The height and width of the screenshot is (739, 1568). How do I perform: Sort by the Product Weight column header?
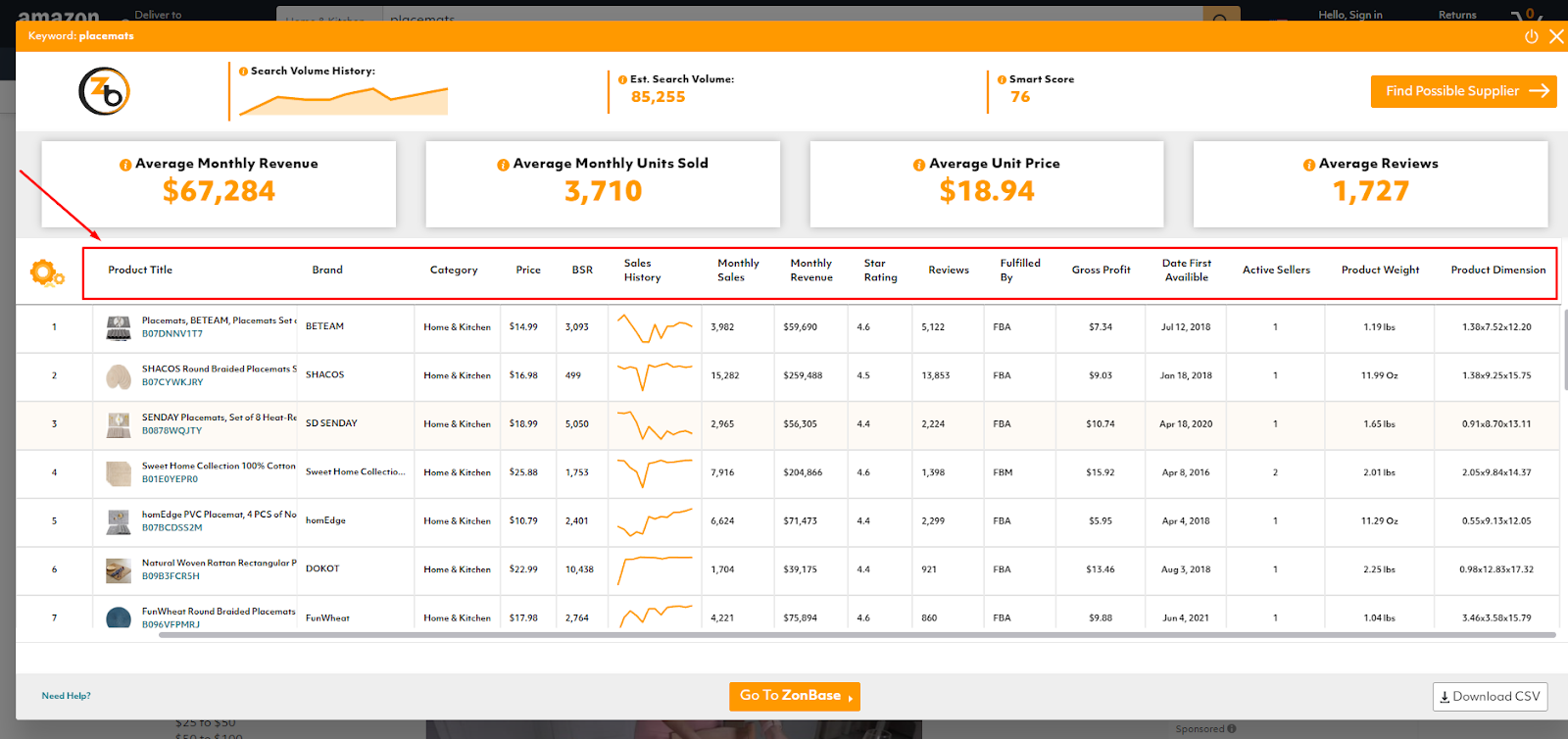click(x=1380, y=271)
